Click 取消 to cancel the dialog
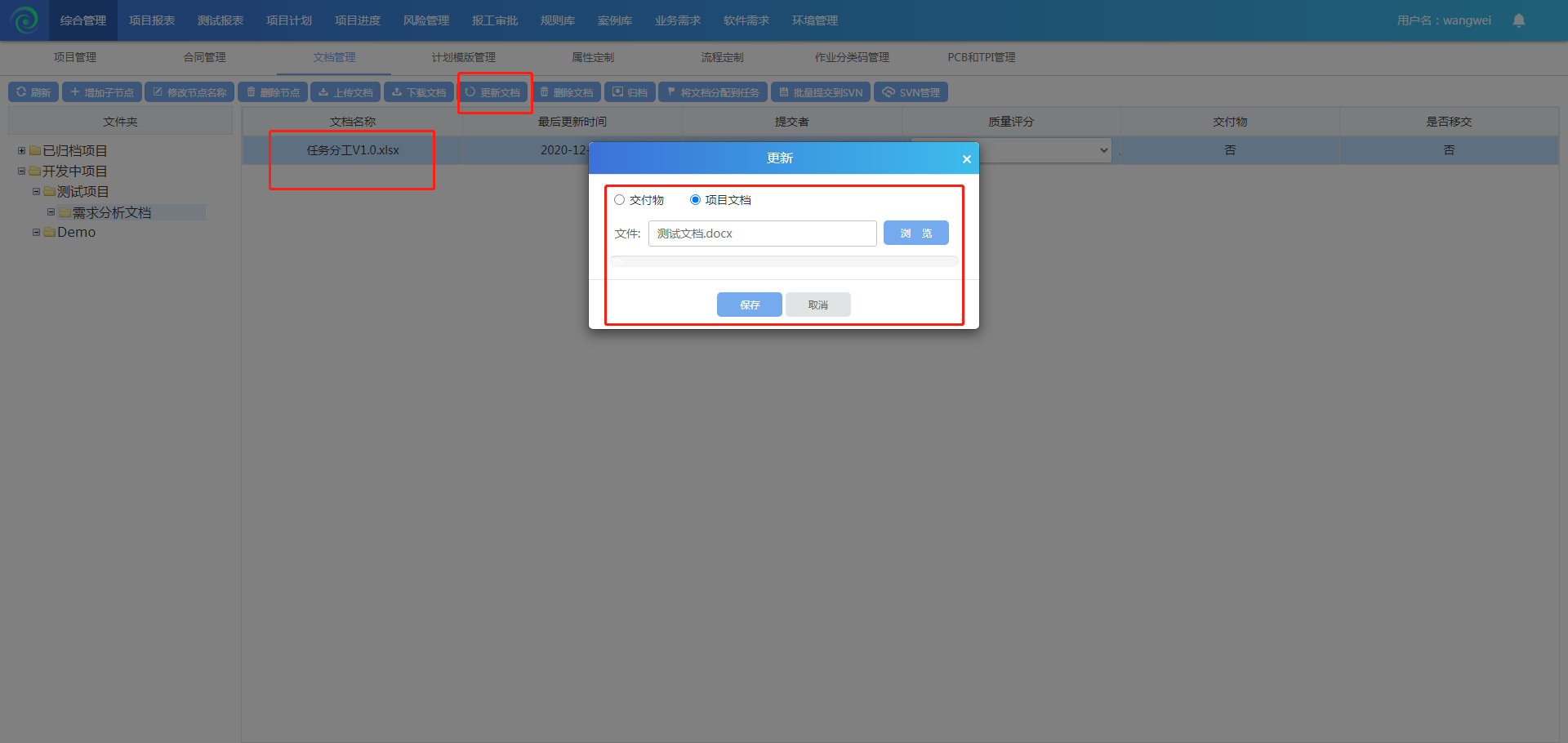Screen dimensions: 1568x743 tap(818, 305)
